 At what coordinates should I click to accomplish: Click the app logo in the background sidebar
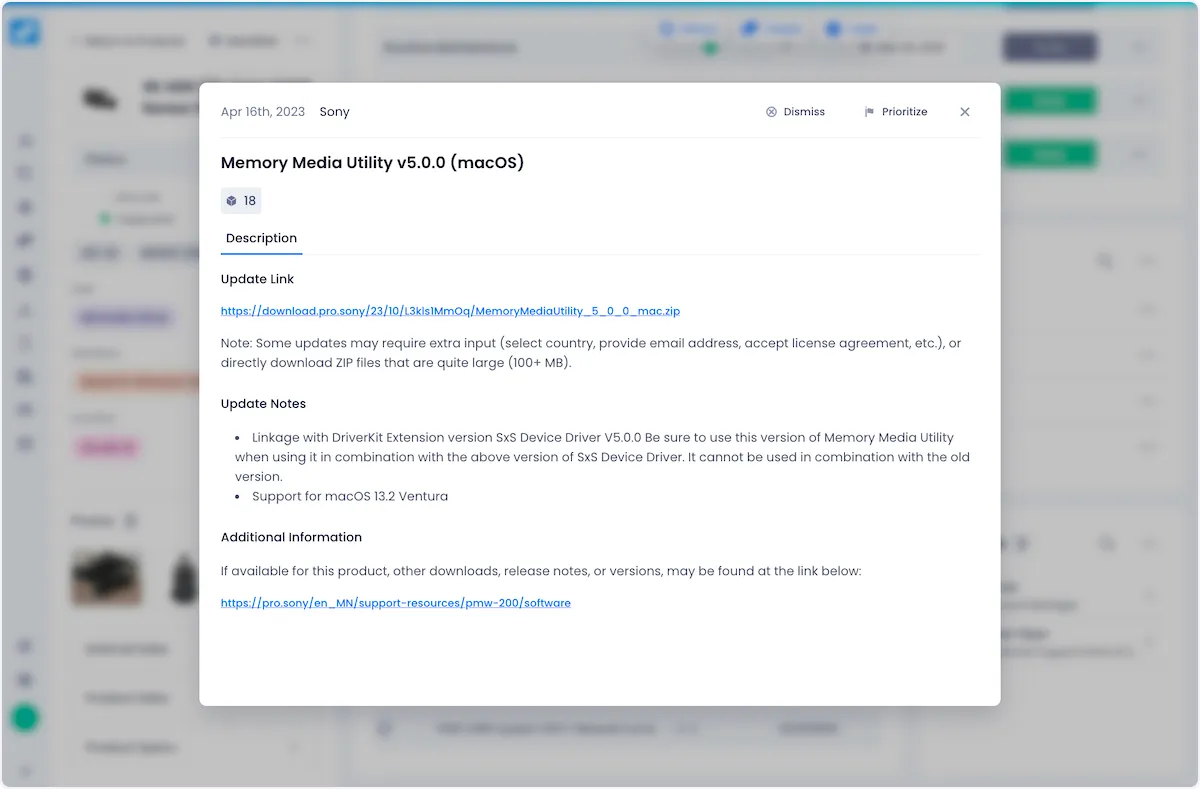click(x=24, y=31)
